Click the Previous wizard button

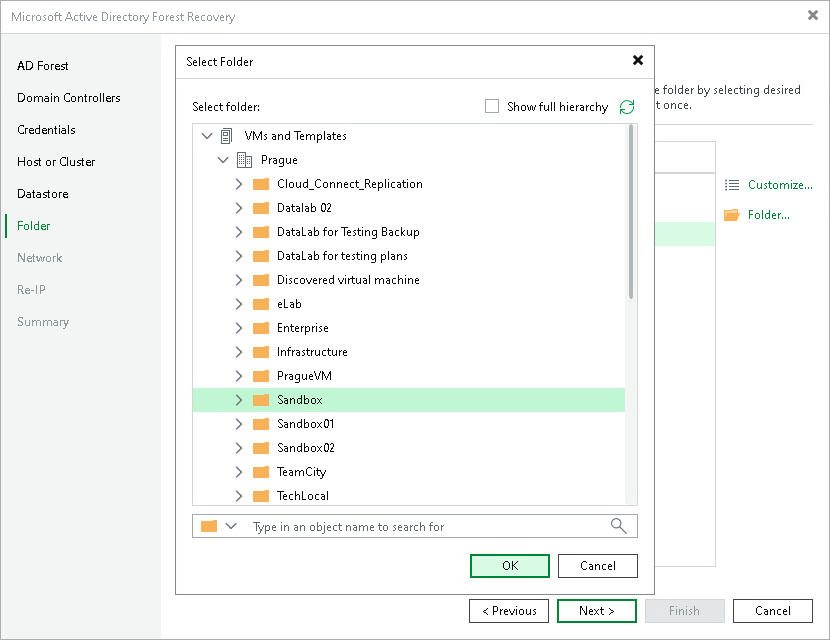click(509, 611)
